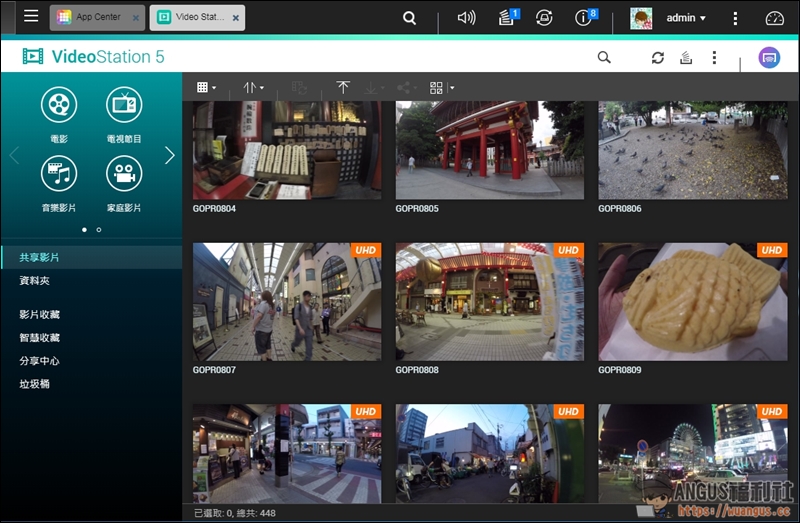This screenshot has width=800, height=523.
Task: Go to next category page arrow
Action: (x=170, y=155)
